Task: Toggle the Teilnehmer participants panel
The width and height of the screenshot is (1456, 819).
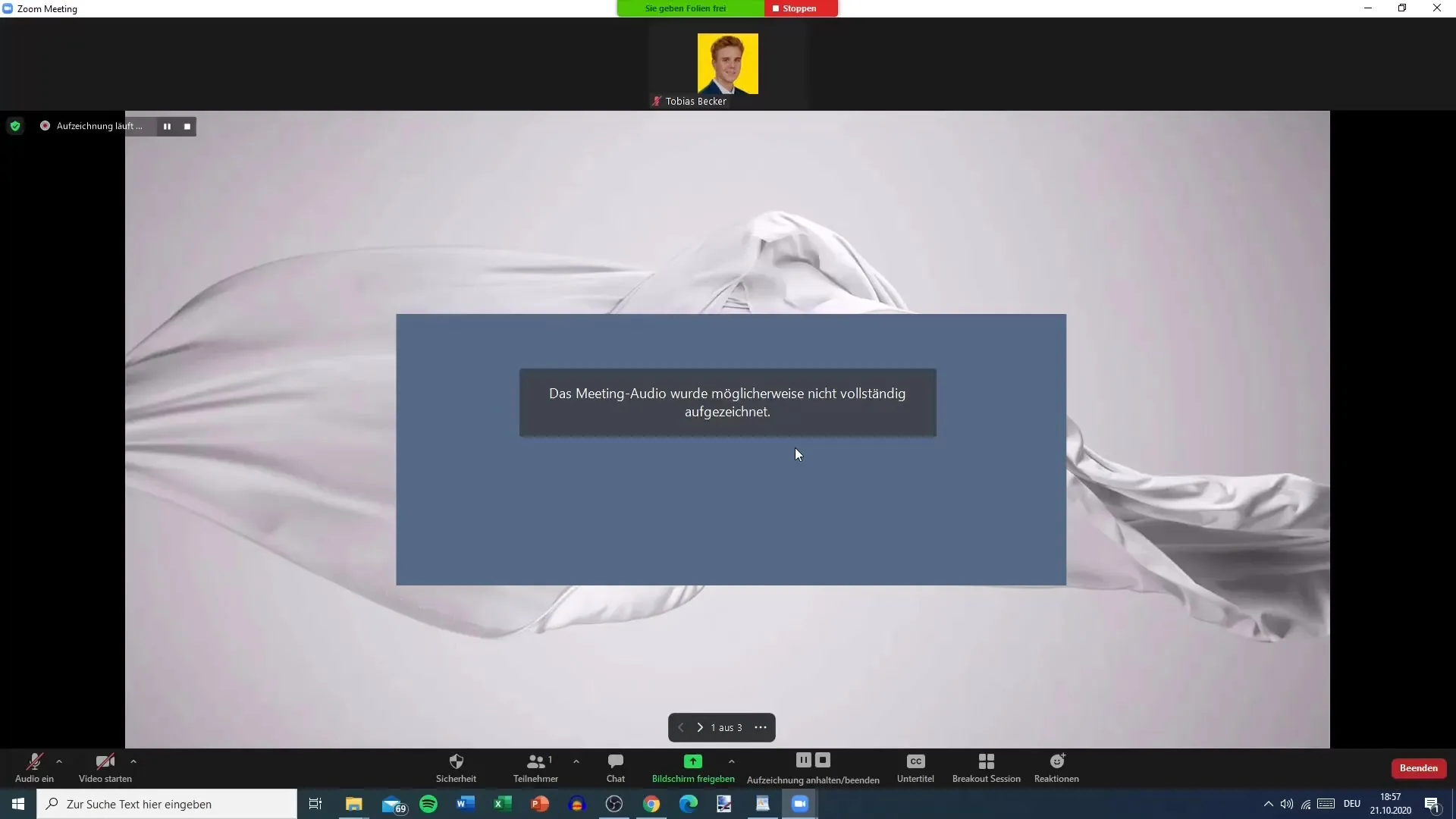Action: click(535, 767)
